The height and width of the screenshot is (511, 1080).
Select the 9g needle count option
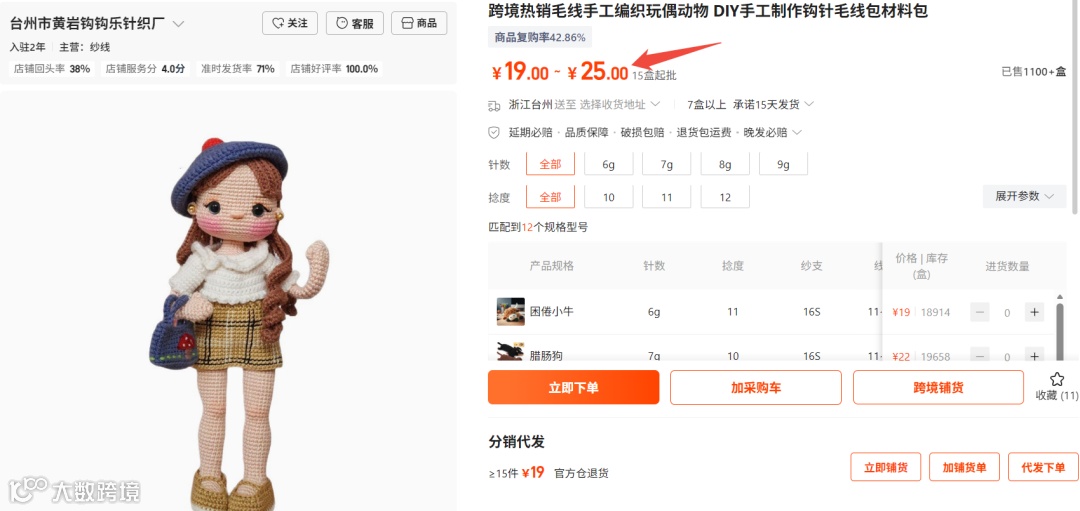coord(783,165)
